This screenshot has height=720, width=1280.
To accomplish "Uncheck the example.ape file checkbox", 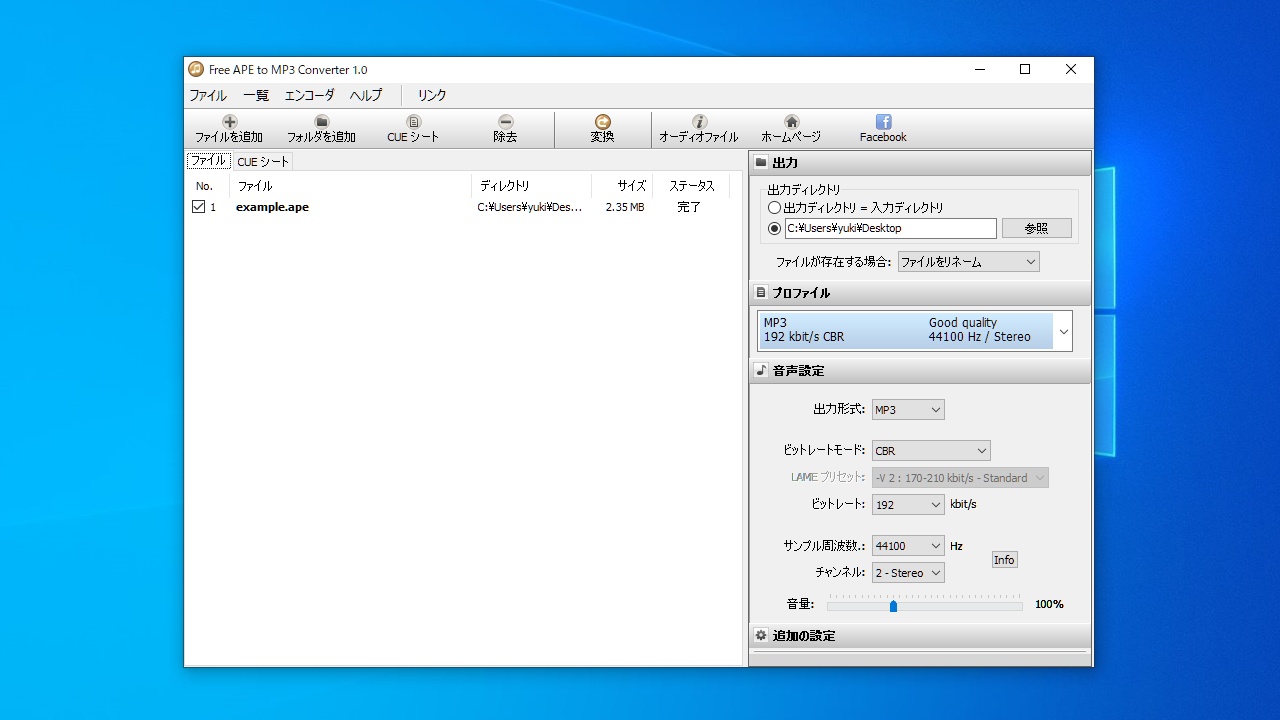I will (198, 207).
